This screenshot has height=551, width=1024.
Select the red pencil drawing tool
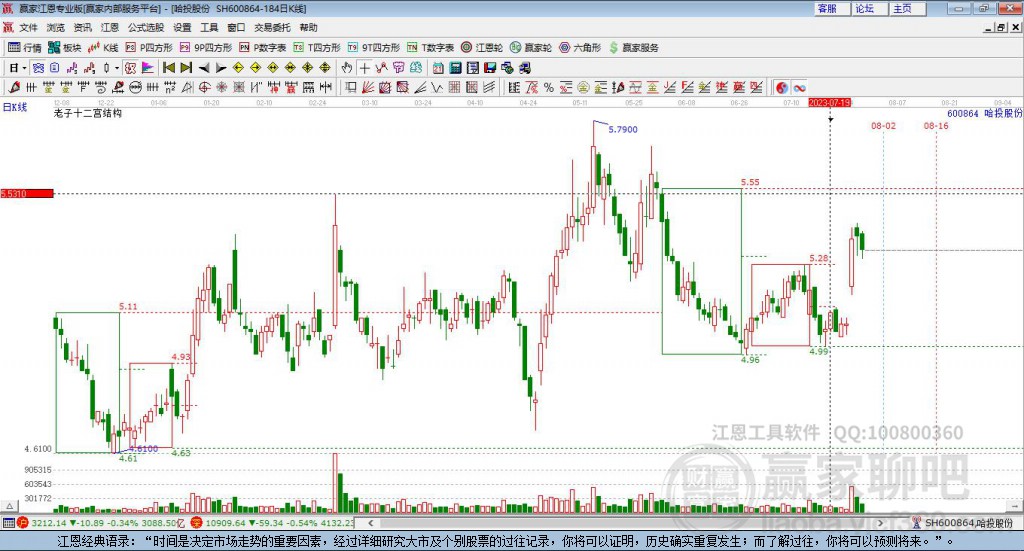[x=14, y=87]
